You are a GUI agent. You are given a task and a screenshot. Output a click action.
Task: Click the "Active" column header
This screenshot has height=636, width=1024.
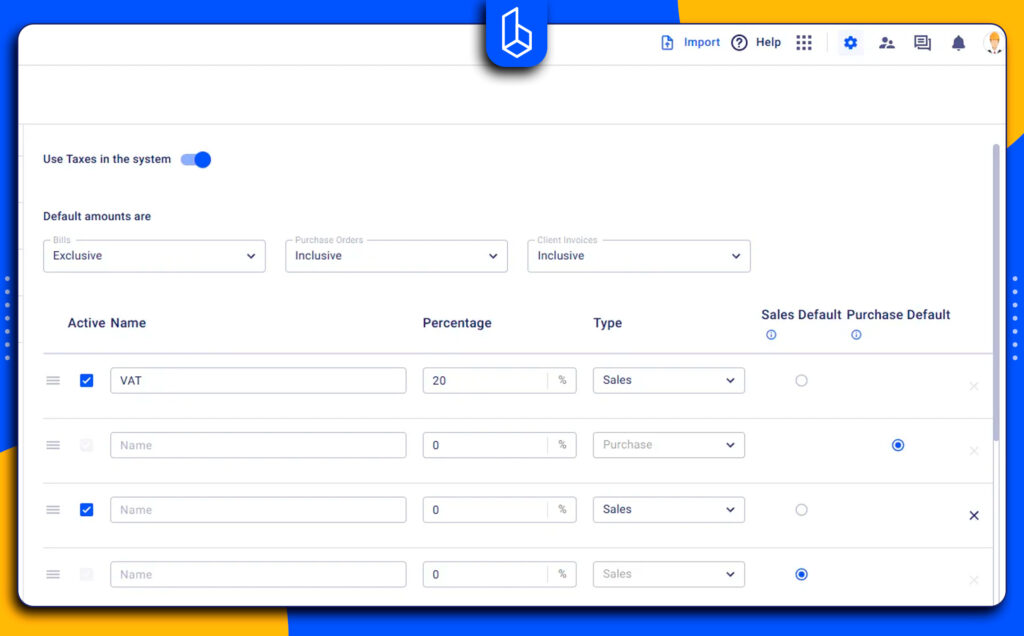86,323
